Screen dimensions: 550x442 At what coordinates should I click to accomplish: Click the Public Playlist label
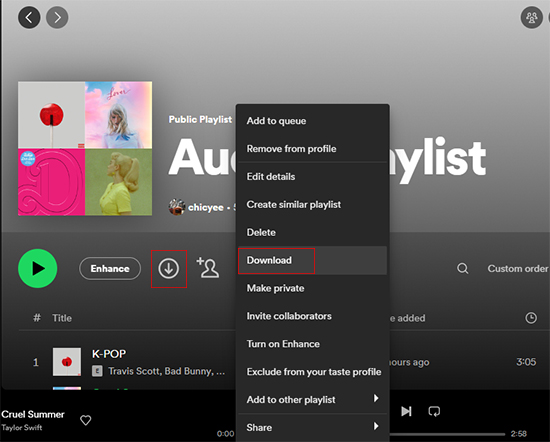pyautogui.click(x=200, y=120)
